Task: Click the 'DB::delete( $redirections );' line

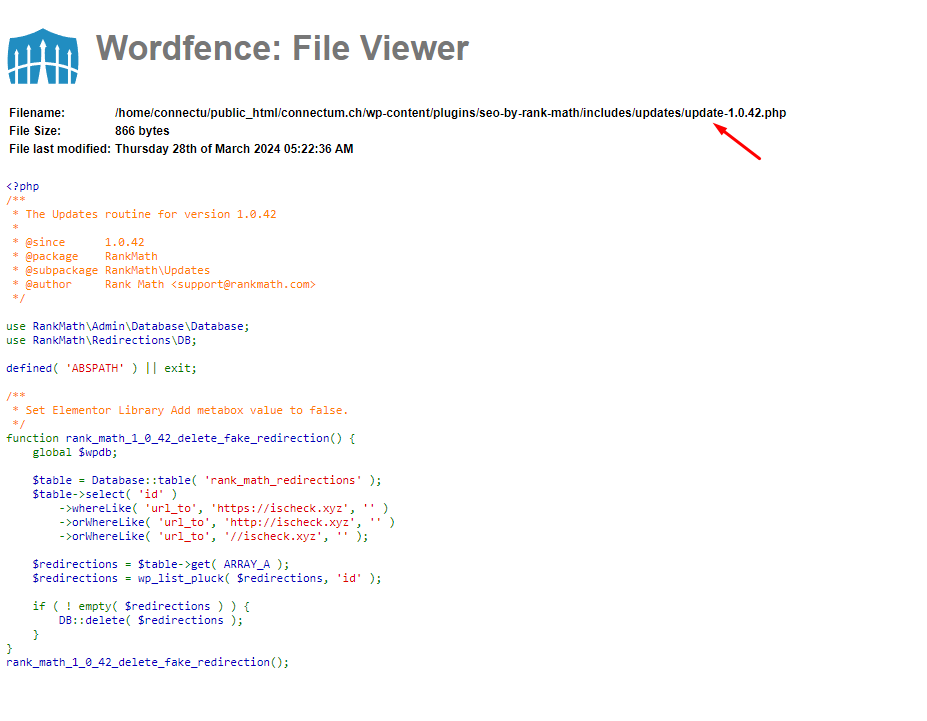Action: [x=151, y=621]
